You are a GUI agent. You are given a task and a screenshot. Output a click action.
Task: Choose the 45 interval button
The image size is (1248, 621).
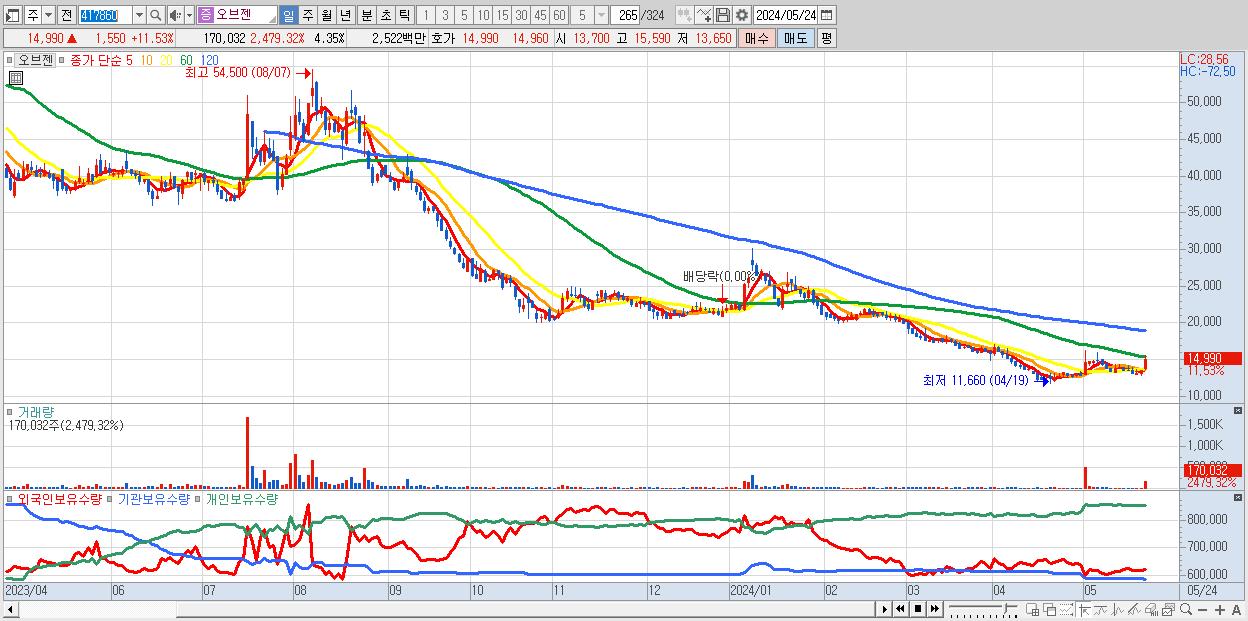click(541, 15)
